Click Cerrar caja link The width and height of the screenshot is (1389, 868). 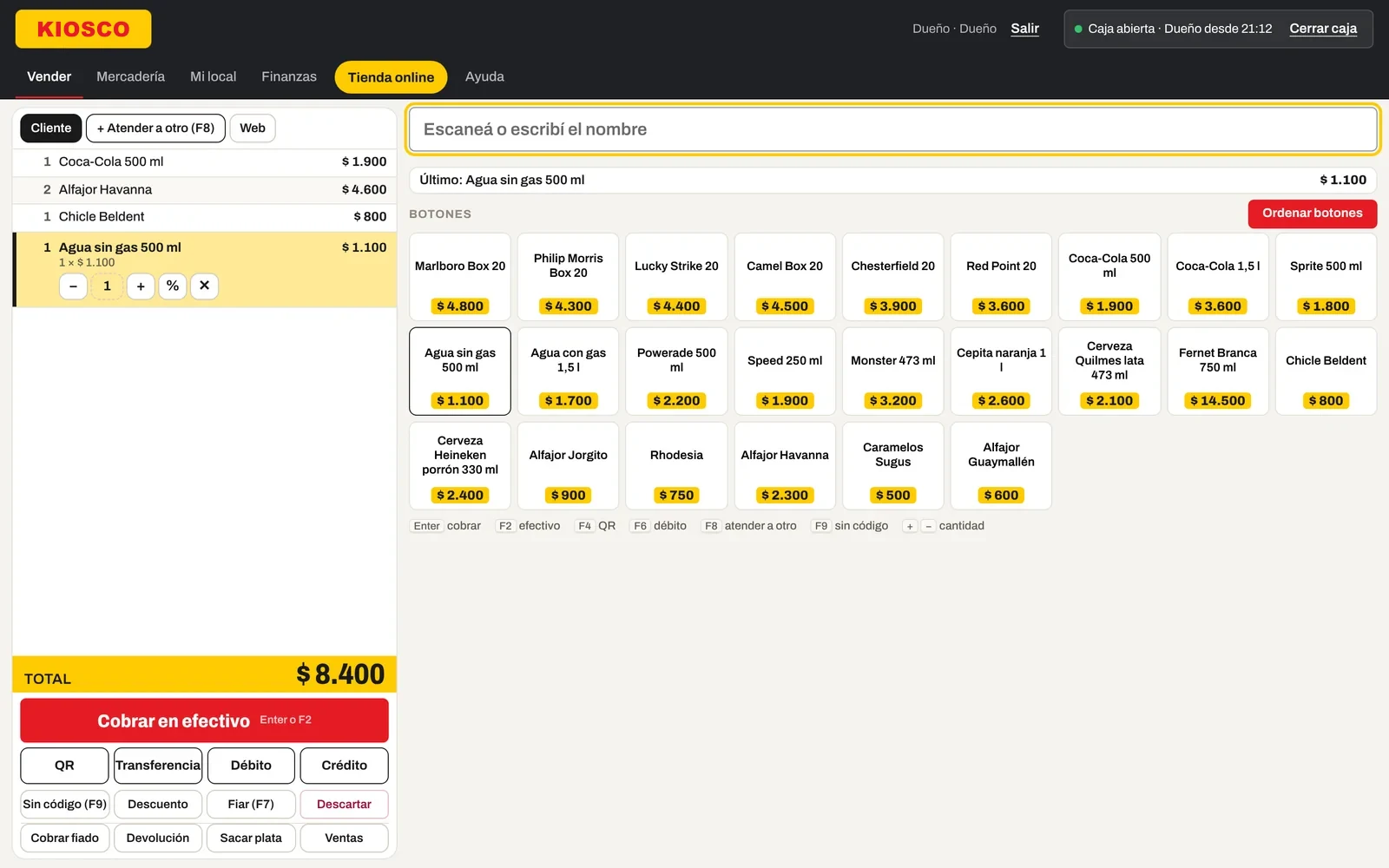1323,29
